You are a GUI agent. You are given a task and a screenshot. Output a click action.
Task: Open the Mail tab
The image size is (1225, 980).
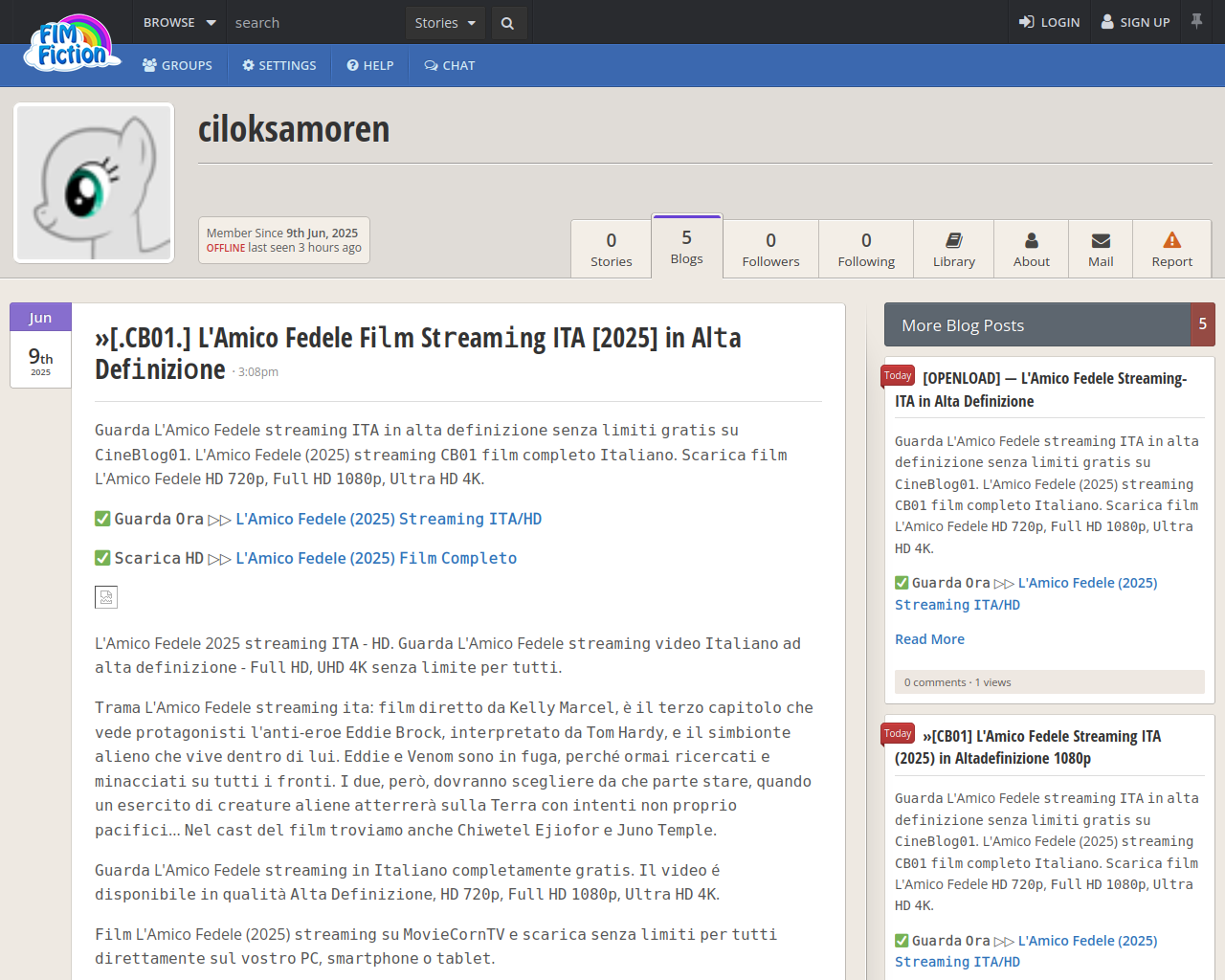tap(1101, 249)
